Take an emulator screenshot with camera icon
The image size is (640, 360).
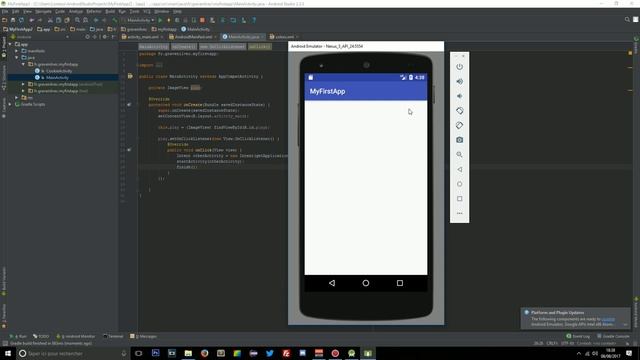[460, 140]
